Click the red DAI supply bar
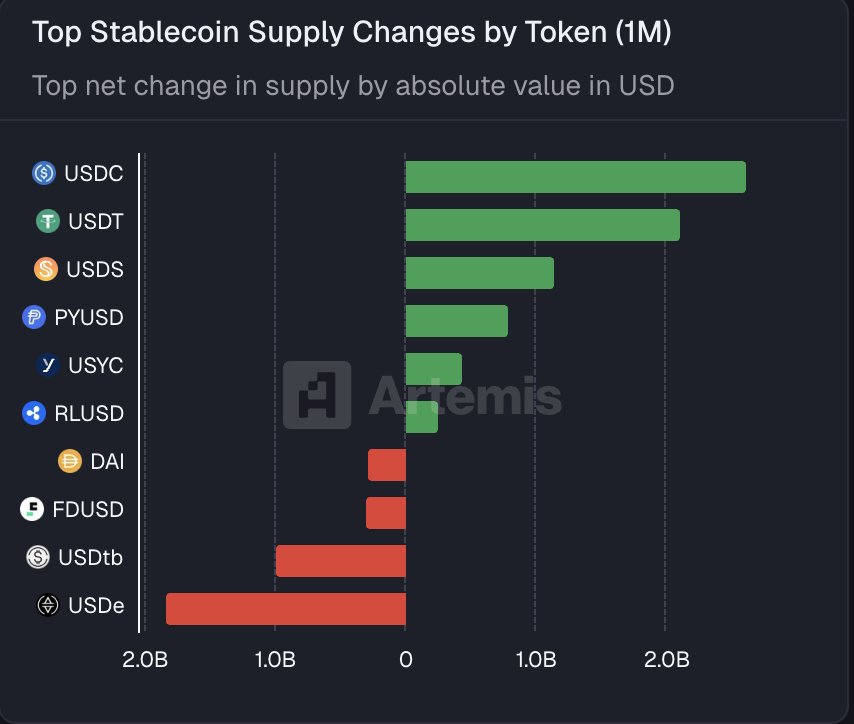The height and width of the screenshot is (724, 854). coord(387,465)
